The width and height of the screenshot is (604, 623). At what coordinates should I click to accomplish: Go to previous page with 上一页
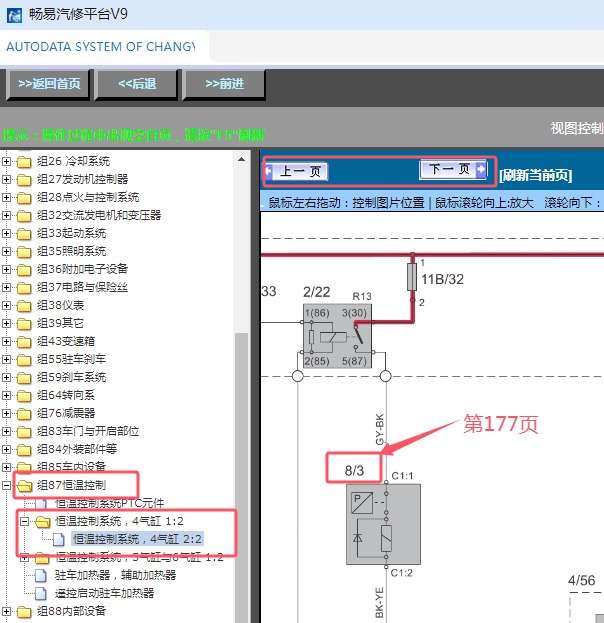tap(296, 172)
